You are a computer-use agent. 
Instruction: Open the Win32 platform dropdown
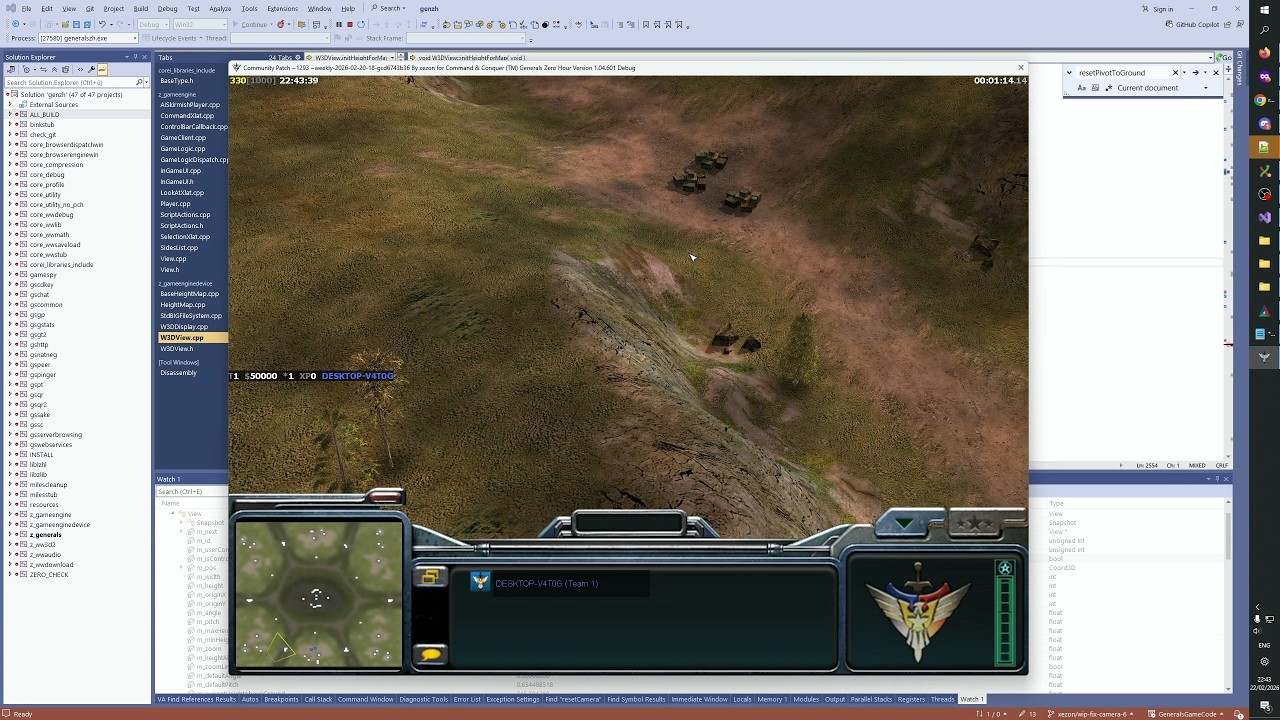[x=200, y=24]
